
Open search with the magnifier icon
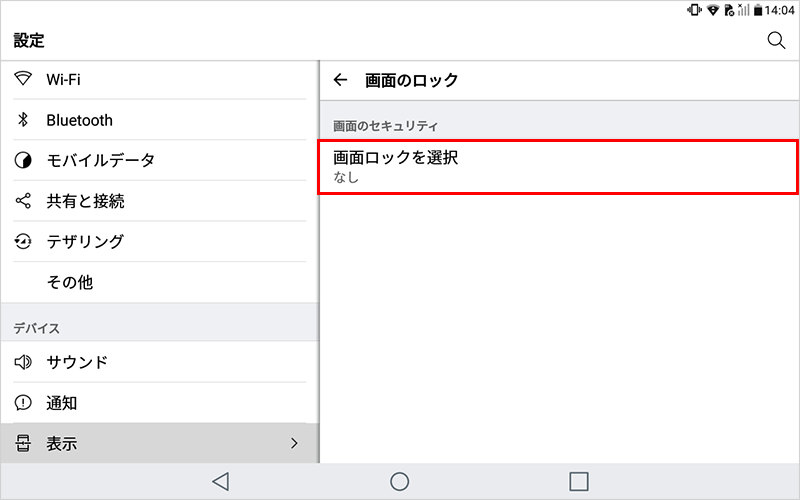[776, 40]
